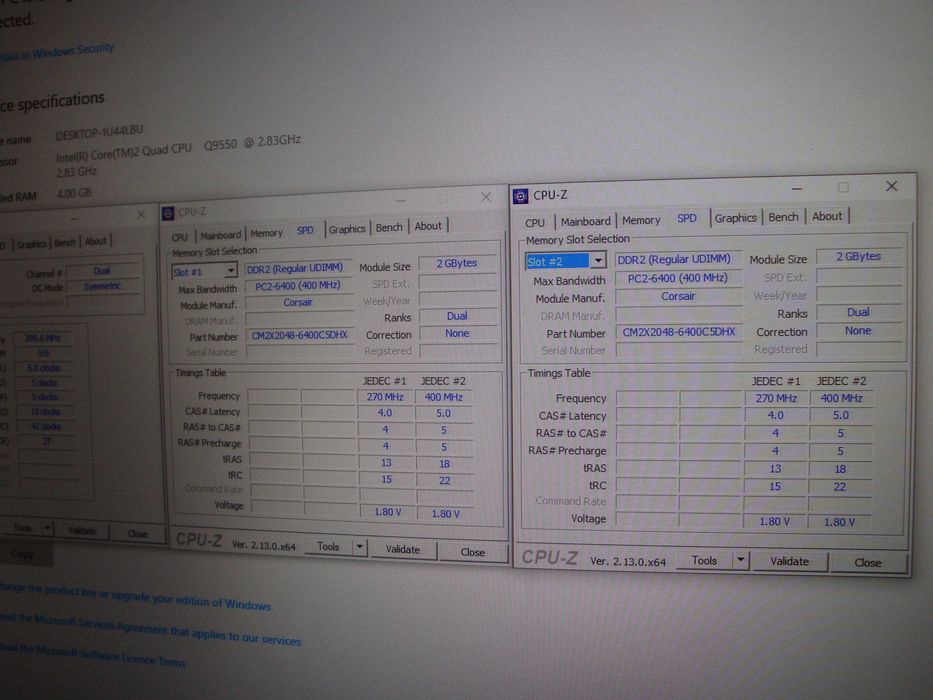Click Tools button in leftmost CPU-Z window
The height and width of the screenshot is (700, 933).
tap(23, 527)
